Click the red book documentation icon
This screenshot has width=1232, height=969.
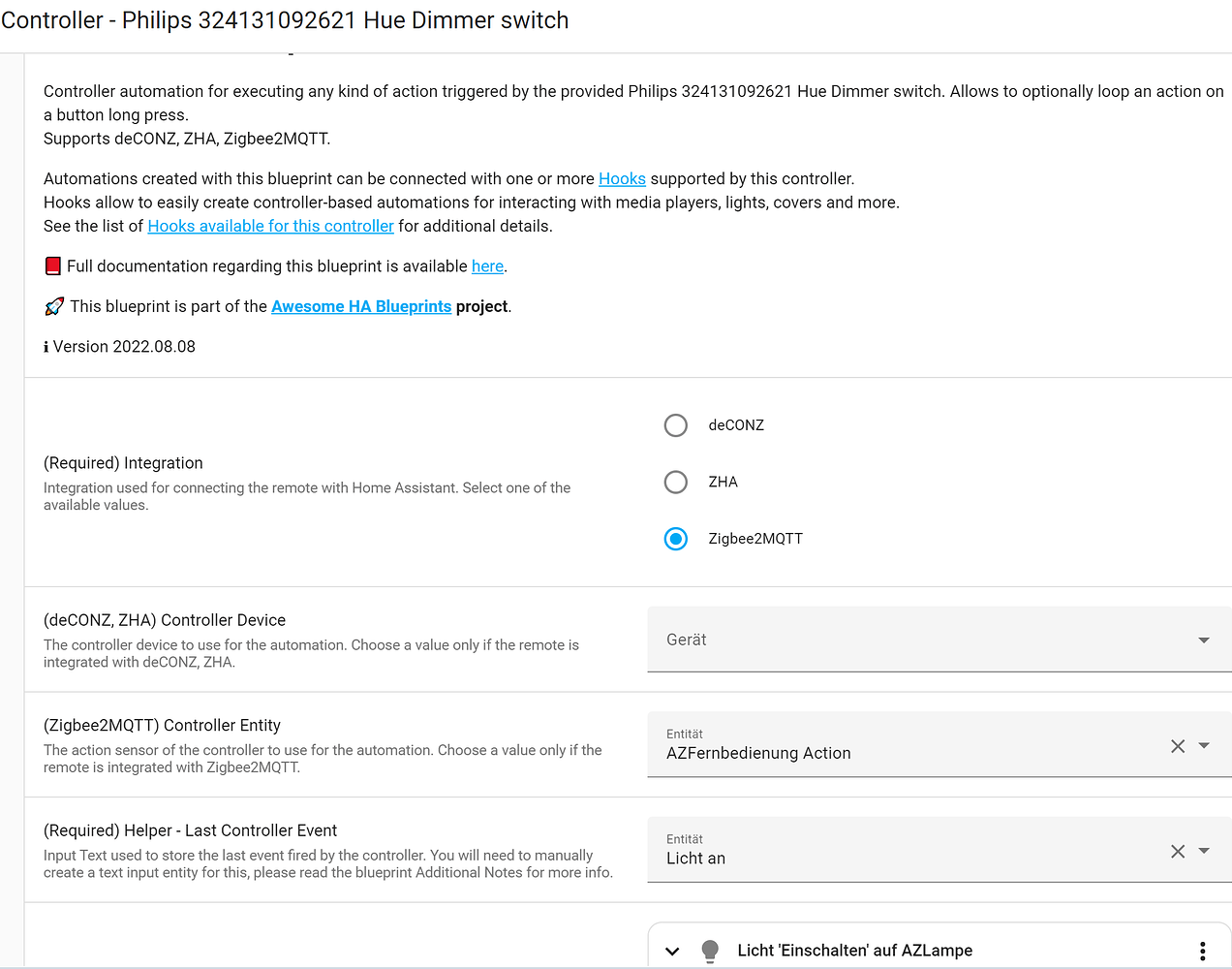click(53, 266)
